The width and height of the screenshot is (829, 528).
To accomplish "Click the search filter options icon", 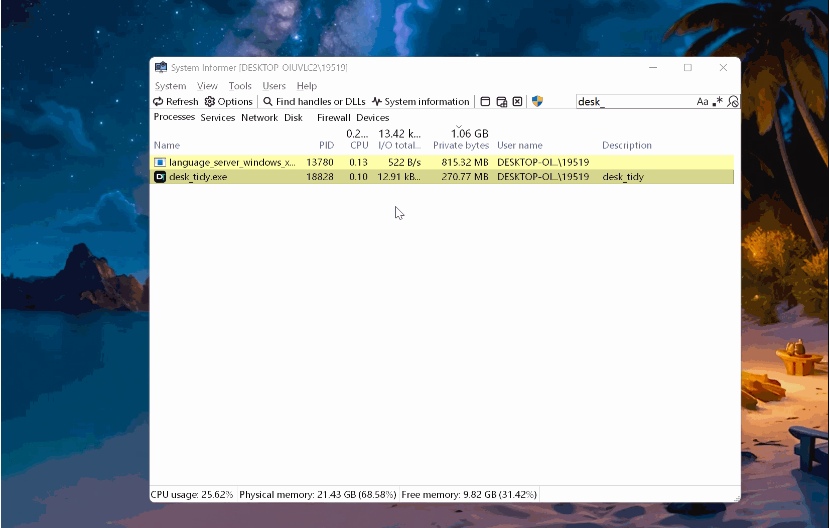I will click(733, 101).
